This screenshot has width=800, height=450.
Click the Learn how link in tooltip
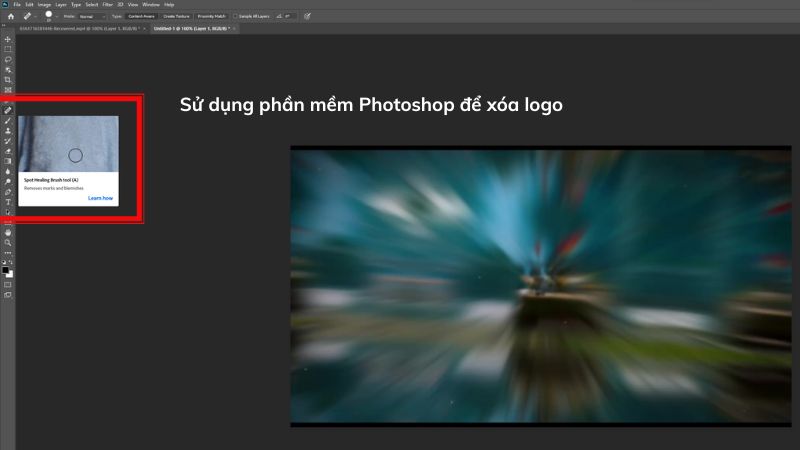(x=100, y=198)
